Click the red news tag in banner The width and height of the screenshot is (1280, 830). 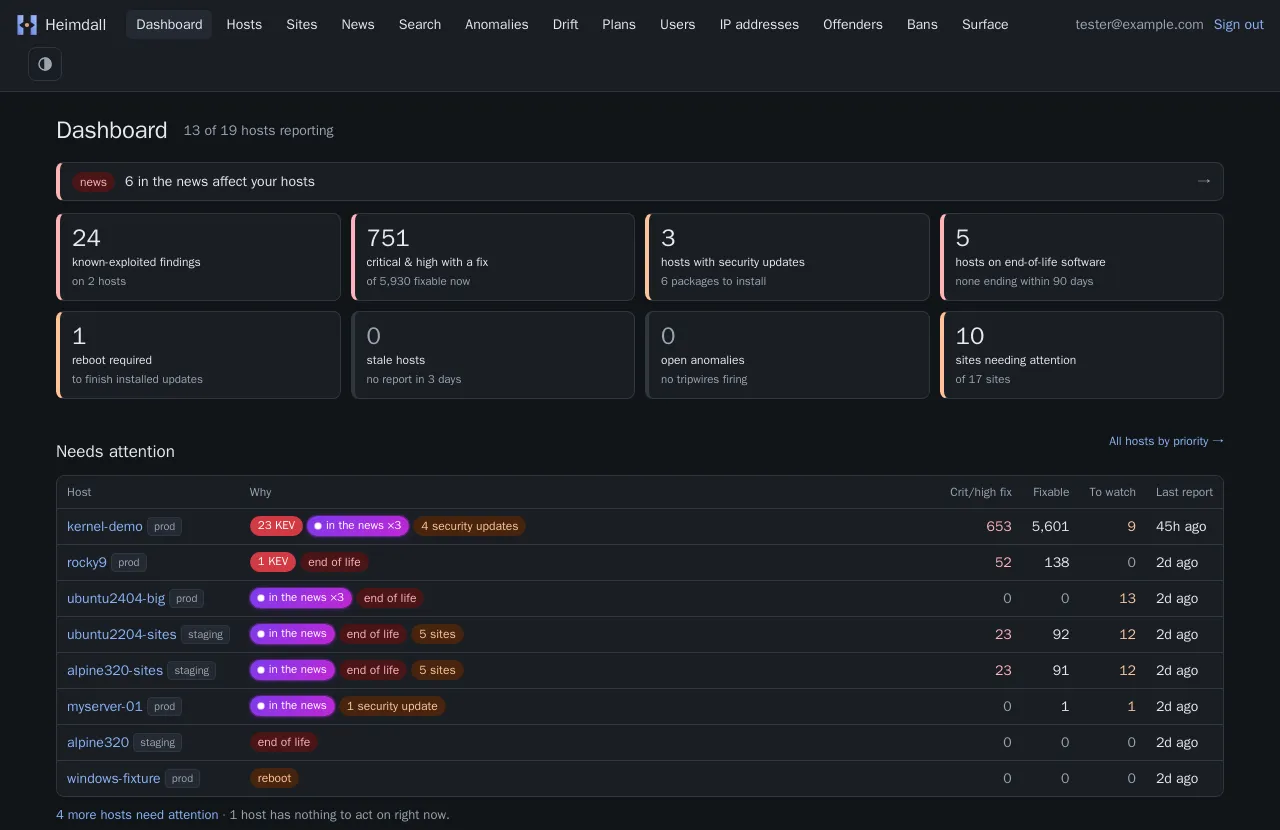(93, 182)
